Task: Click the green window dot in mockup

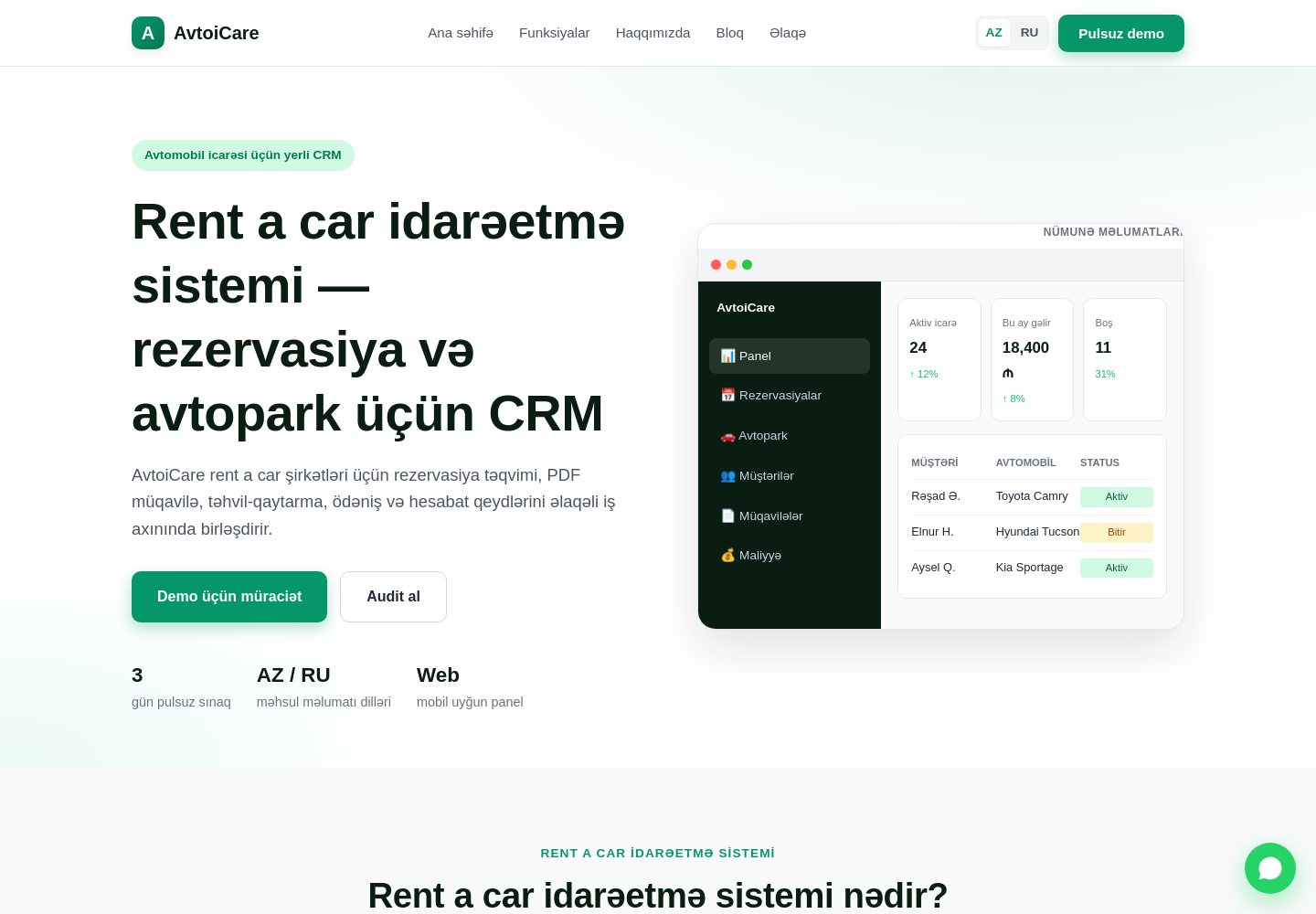Action: [x=747, y=265]
